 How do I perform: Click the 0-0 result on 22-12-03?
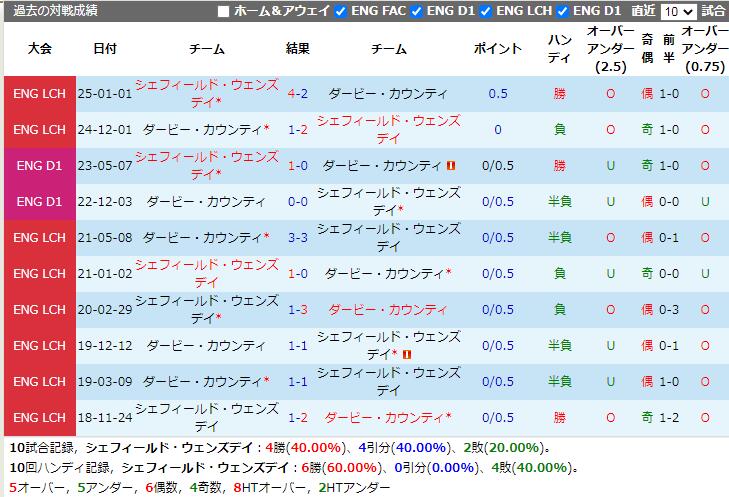297,202
